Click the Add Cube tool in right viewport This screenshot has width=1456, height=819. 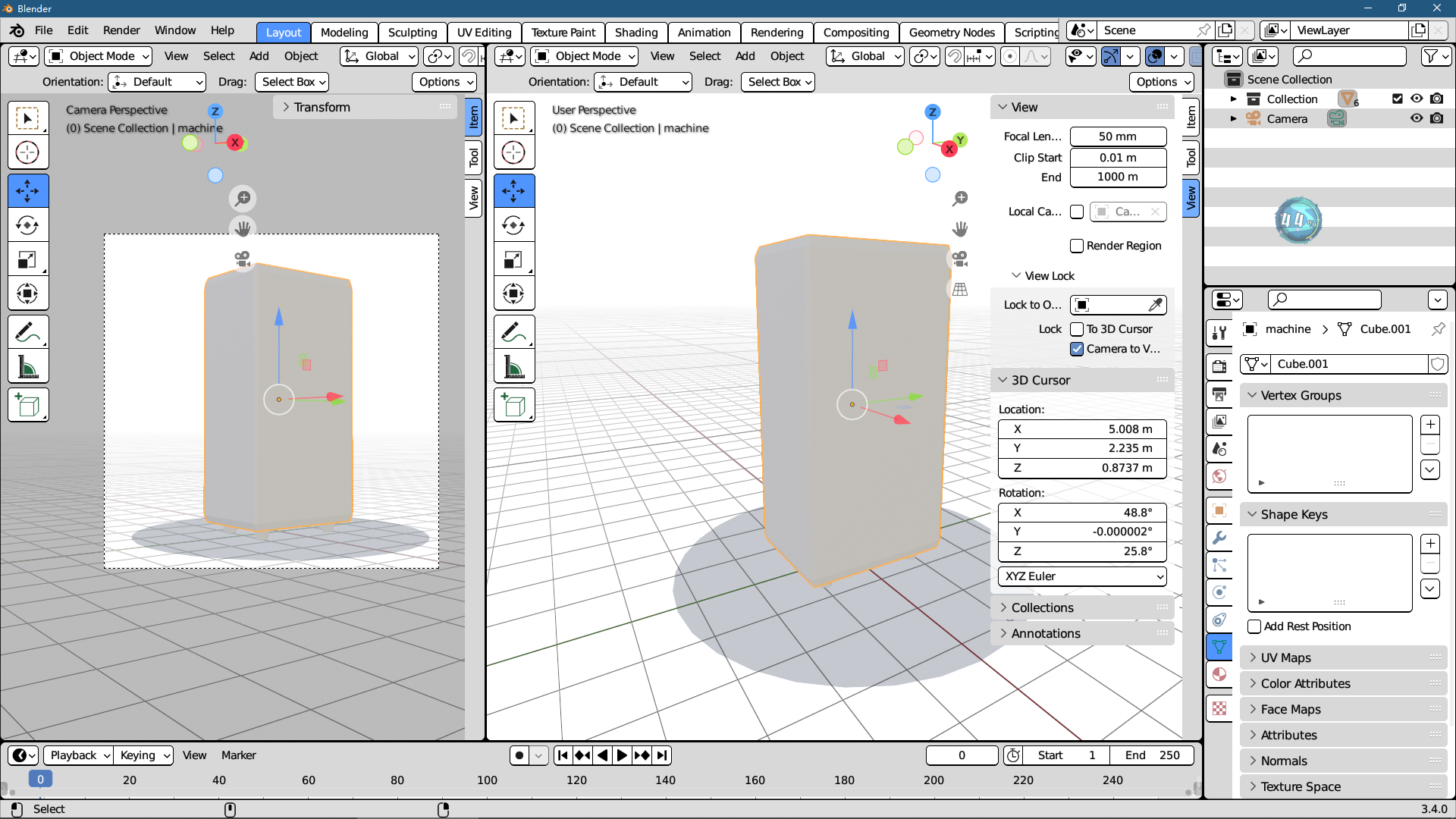[x=514, y=406]
